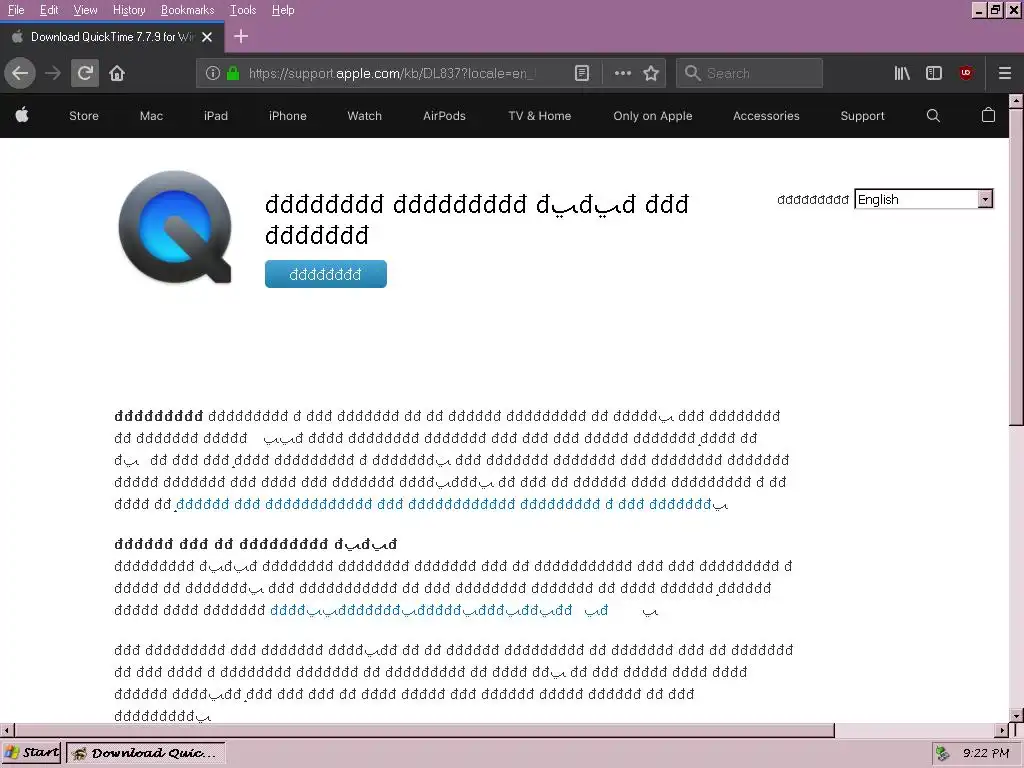Reload the page with the refresh icon
This screenshot has width=1024, height=768.
point(85,73)
